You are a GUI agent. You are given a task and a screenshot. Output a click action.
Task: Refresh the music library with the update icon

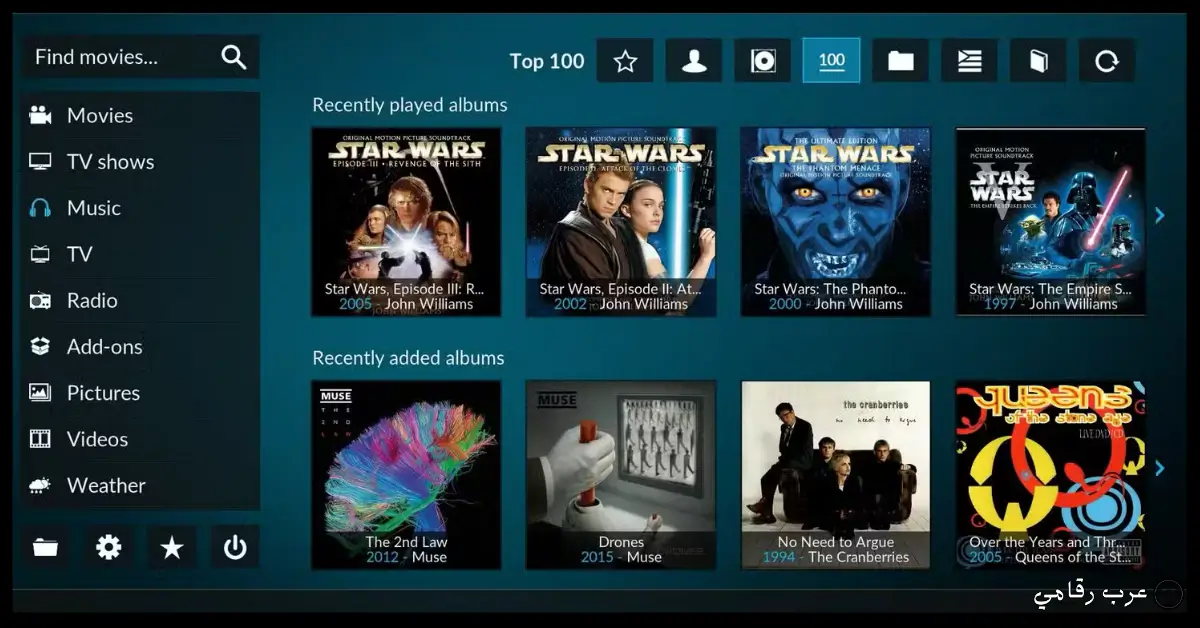tap(1106, 60)
